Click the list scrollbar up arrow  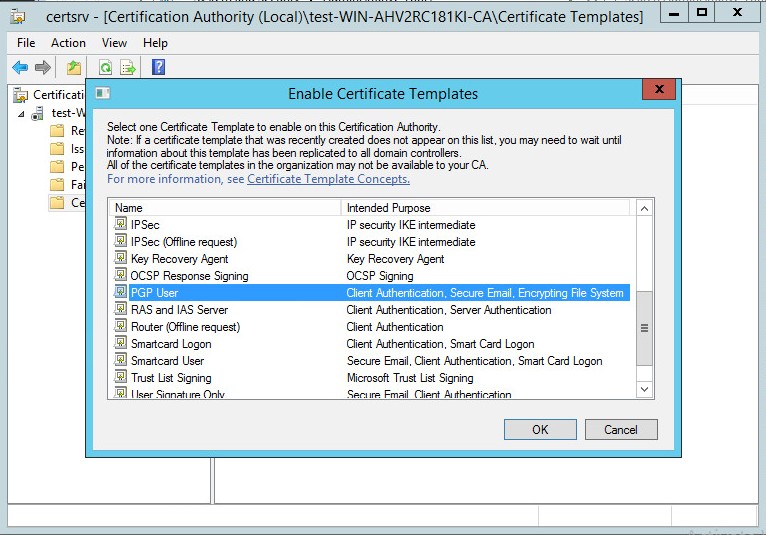pos(644,209)
